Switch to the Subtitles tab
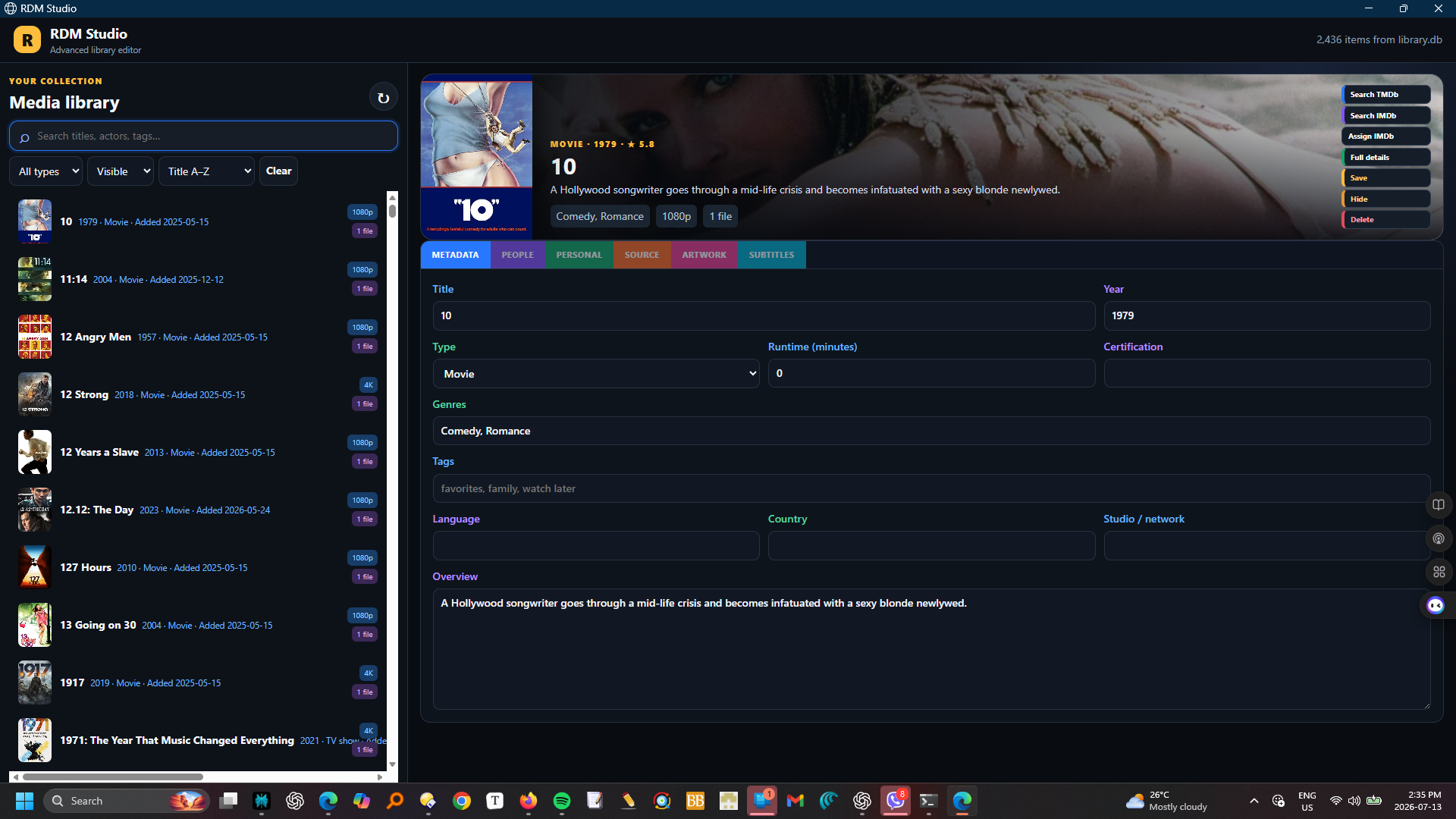The width and height of the screenshot is (1456, 819). (x=772, y=255)
